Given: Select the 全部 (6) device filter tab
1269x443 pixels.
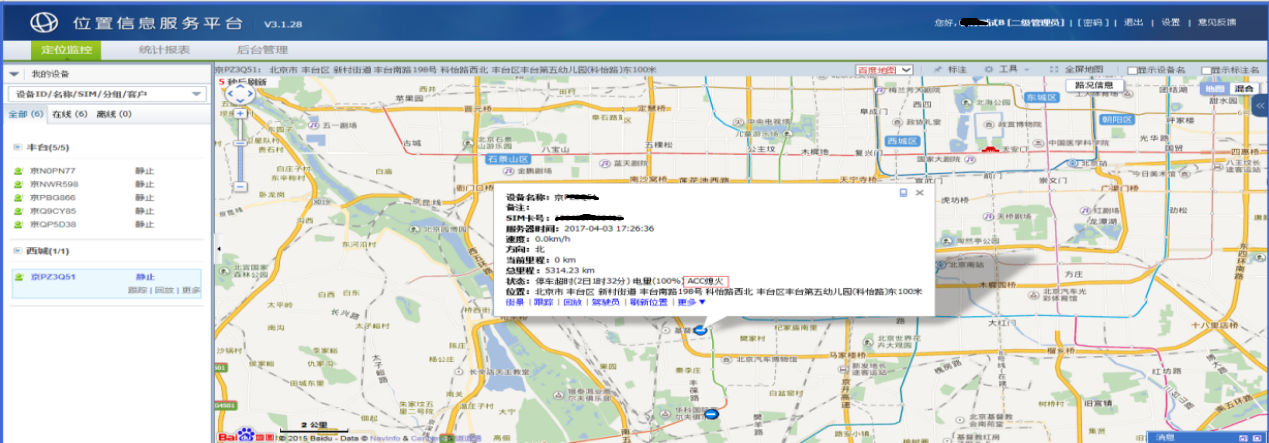Looking at the screenshot, I should [x=26, y=114].
